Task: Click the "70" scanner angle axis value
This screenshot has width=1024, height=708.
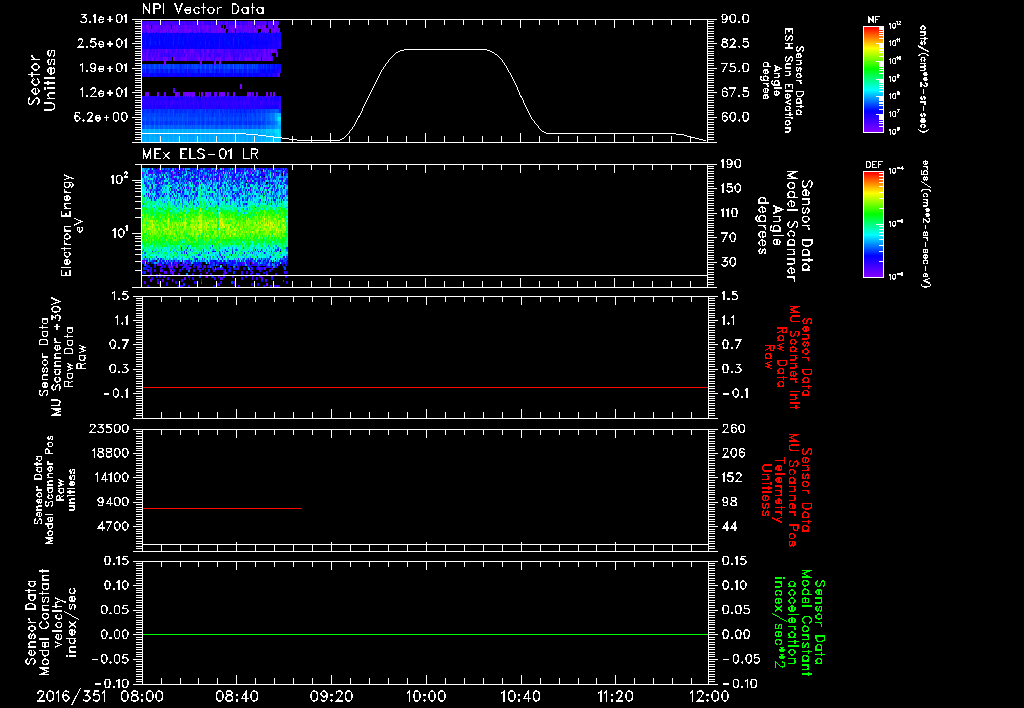Action: click(x=731, y=237)
